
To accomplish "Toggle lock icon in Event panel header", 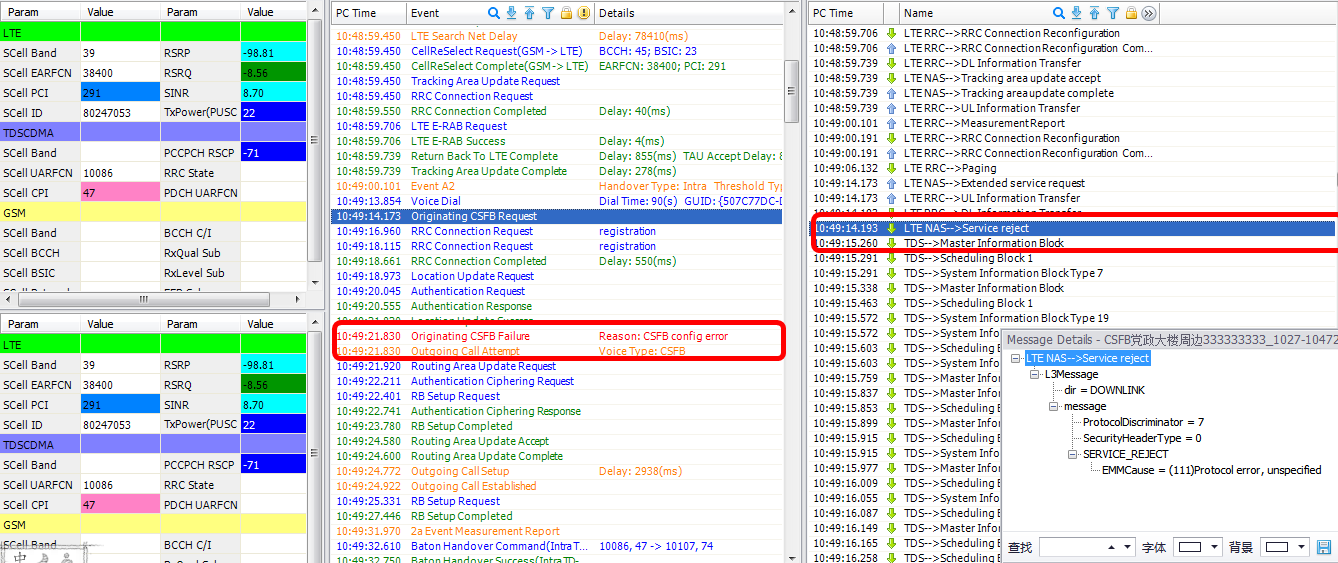I will pyautogui.click(x=566, y=13).
